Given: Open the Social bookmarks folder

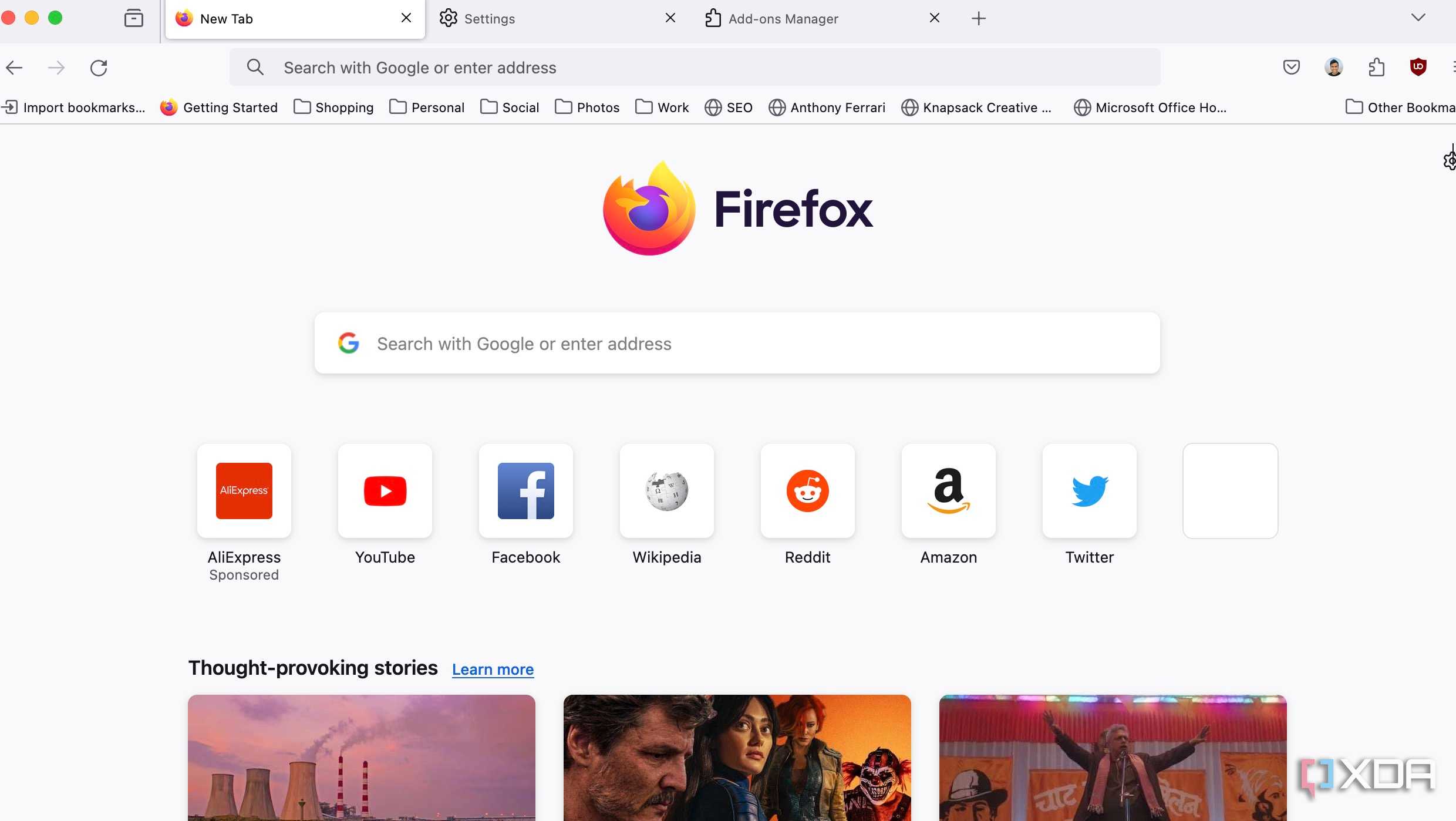Looking at the screenshot, I should (x=510, y=107).
